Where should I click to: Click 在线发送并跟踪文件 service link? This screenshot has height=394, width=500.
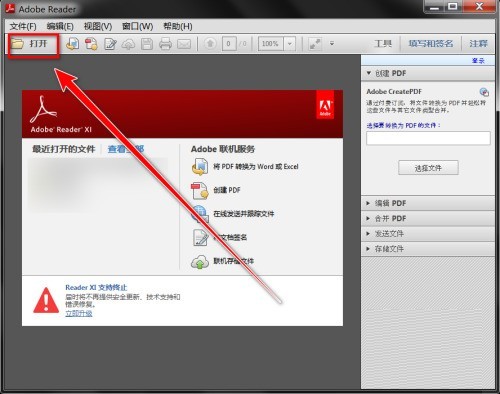(244, 214)
